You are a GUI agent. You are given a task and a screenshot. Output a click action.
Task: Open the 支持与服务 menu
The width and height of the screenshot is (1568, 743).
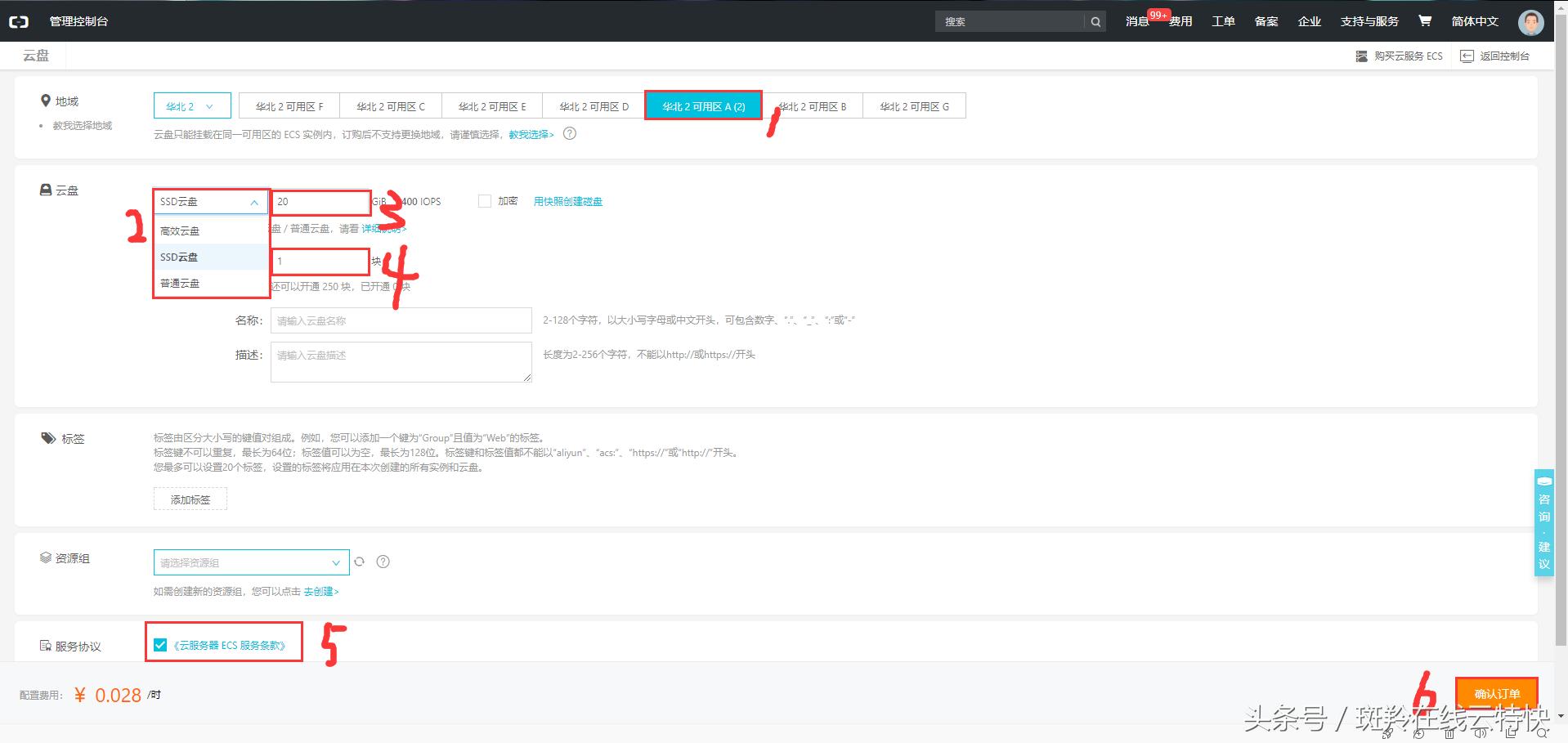point(1369,21)
